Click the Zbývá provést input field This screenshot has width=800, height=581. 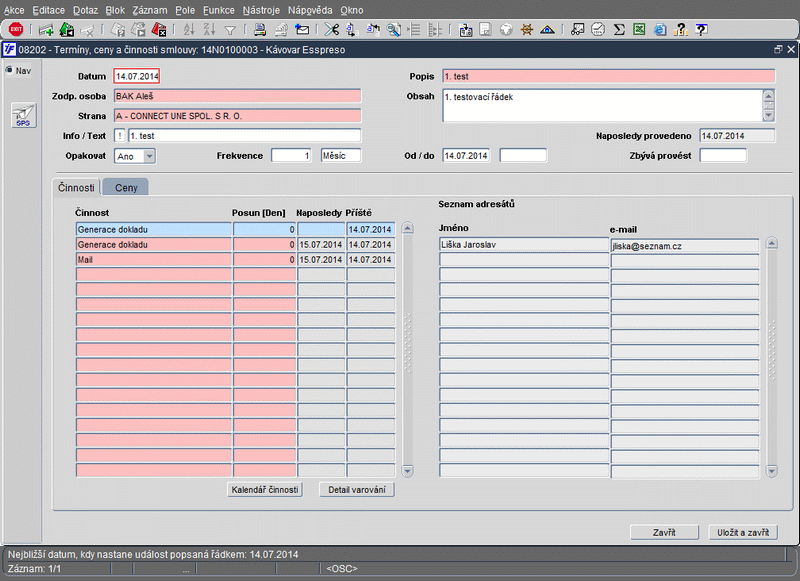tap(723, 156)
